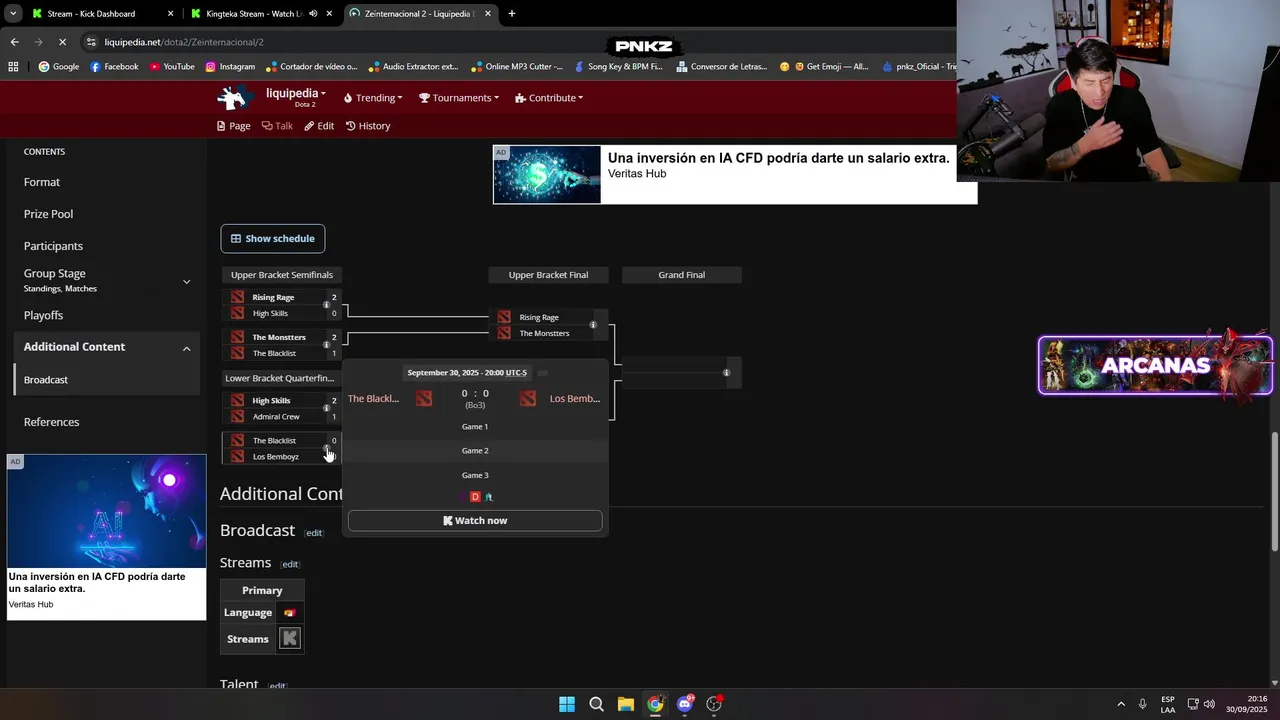
Task: Switch to the Page tab
Action: 234,126
